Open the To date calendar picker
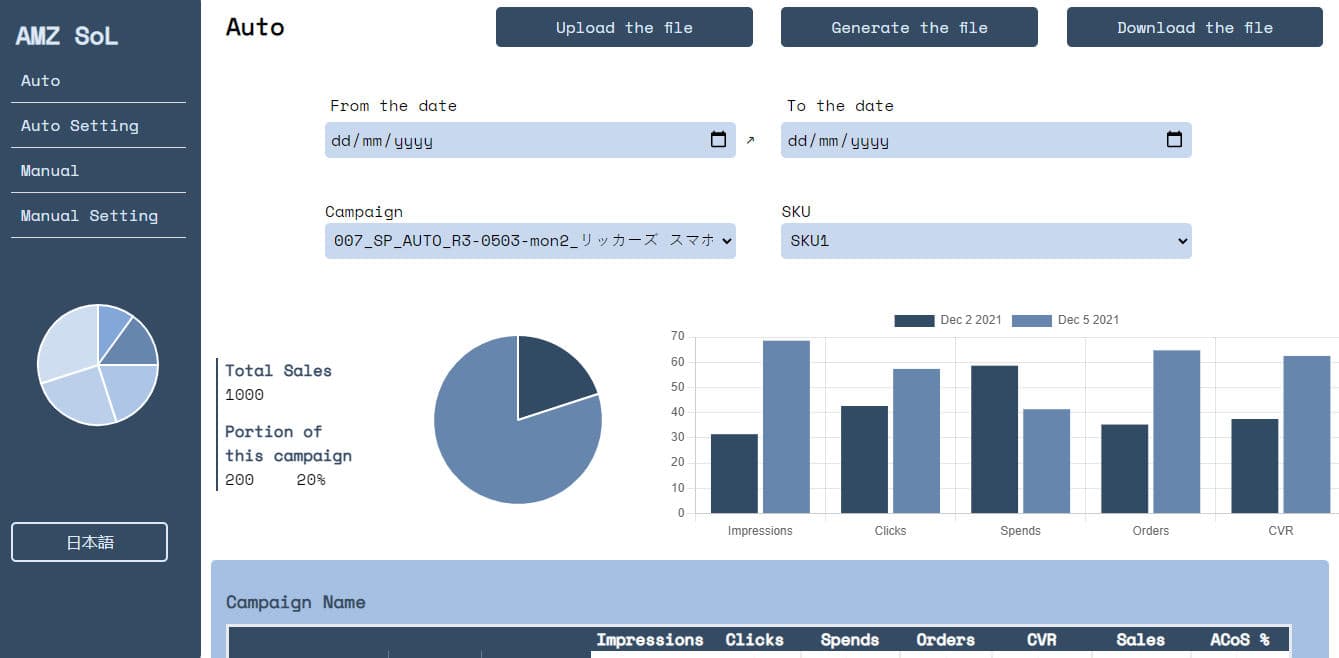Screen dimensions: 1339x658 pyautogui.click(x=1173, y=140)
